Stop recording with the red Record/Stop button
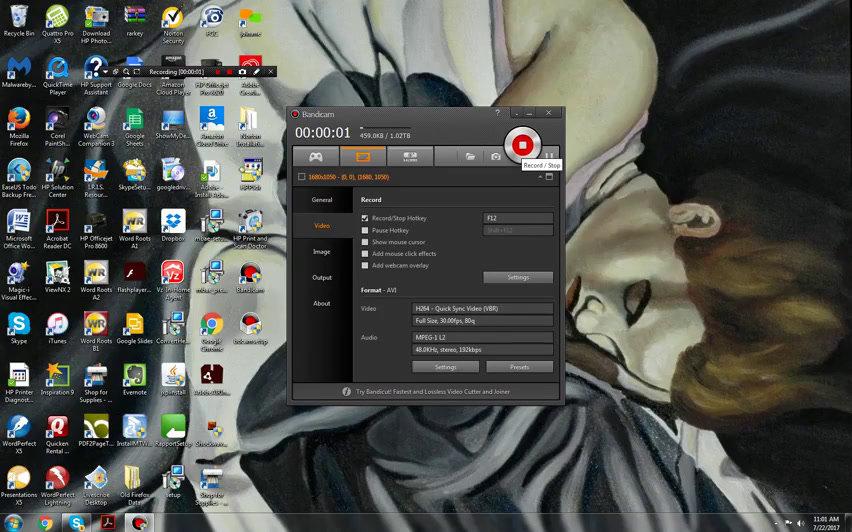Image resolution: width=852 pixels, height=532 pixels. [x=522, y=145]
